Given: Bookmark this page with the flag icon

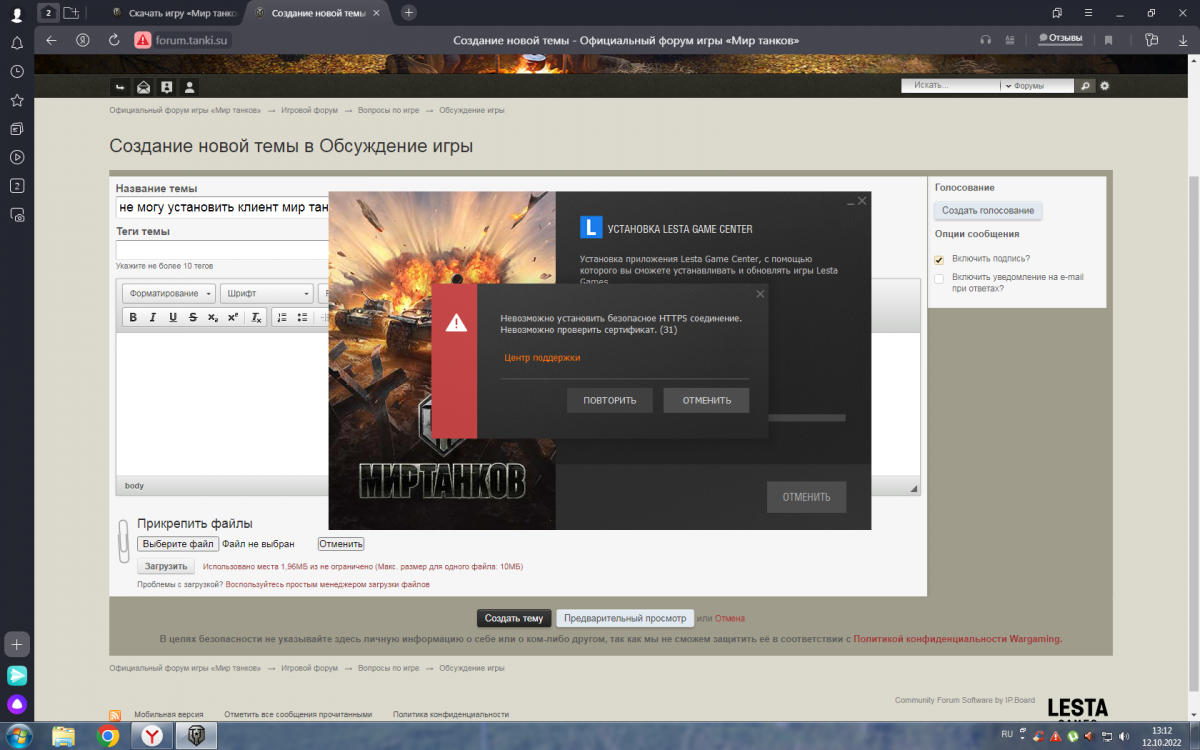Looking at the screenshot, I should [x=1108, y=40].
